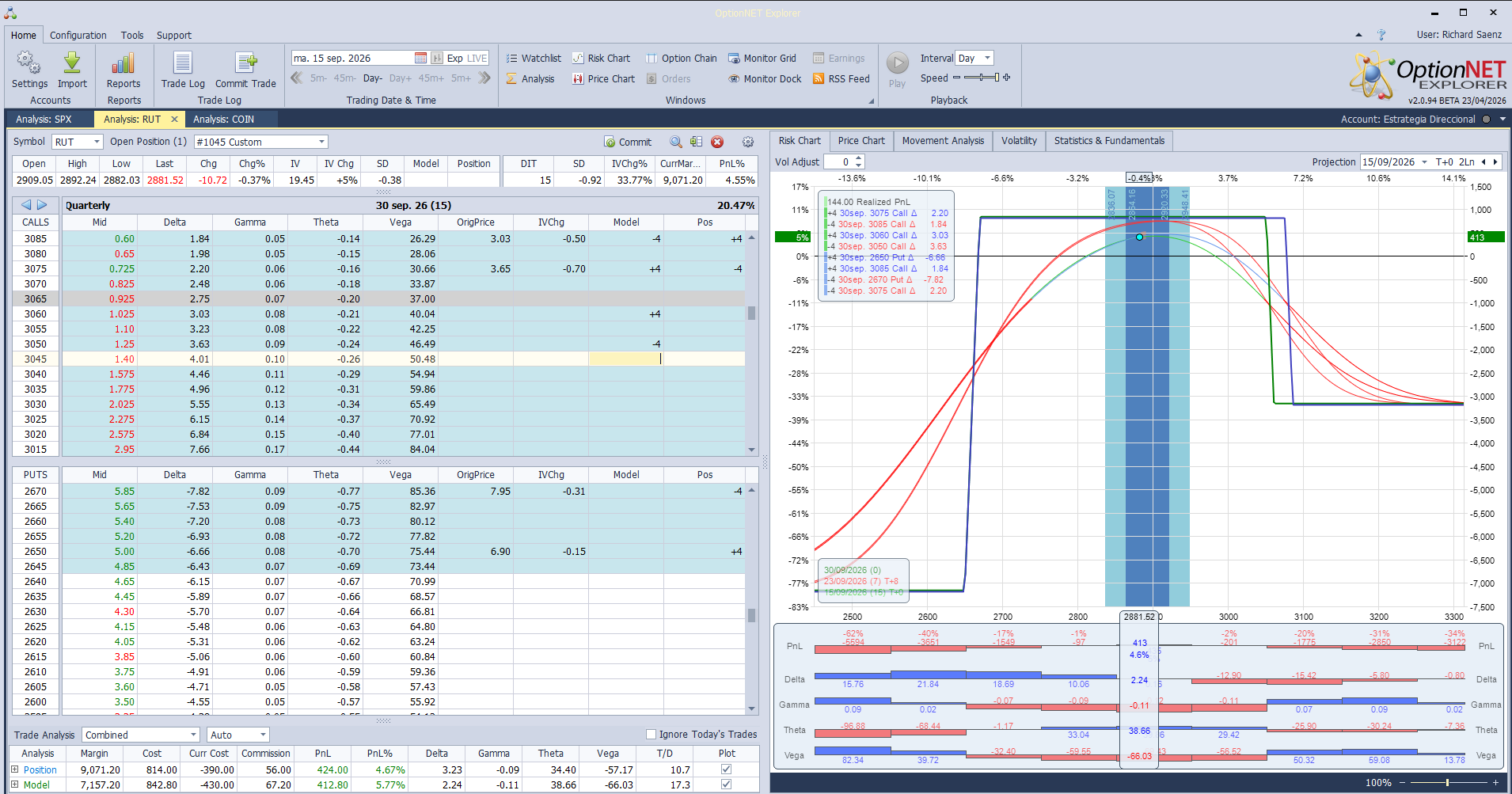Image resolution: width=1512 pixels, height=794 pixels.
Task: Click the red delete position icon
Action: [x=717, y=142]
